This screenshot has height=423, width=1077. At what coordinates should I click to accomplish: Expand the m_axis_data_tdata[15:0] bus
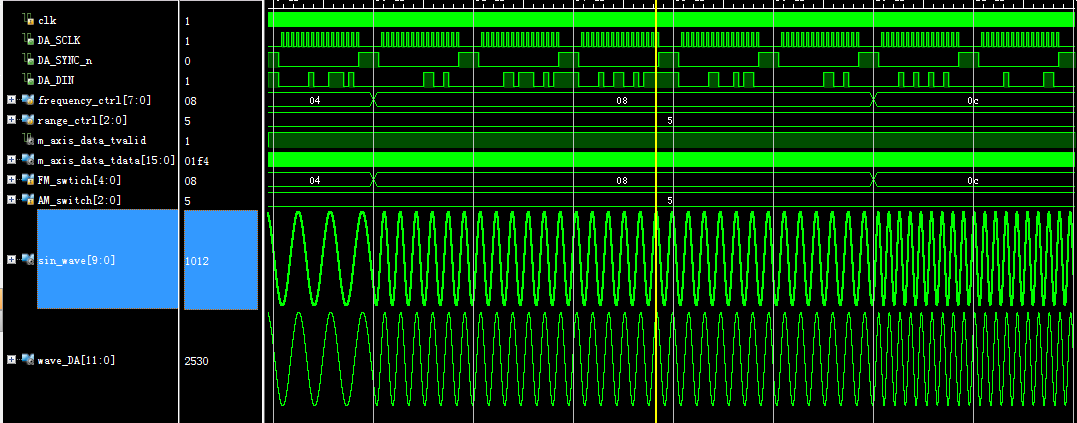pos(10,160)
